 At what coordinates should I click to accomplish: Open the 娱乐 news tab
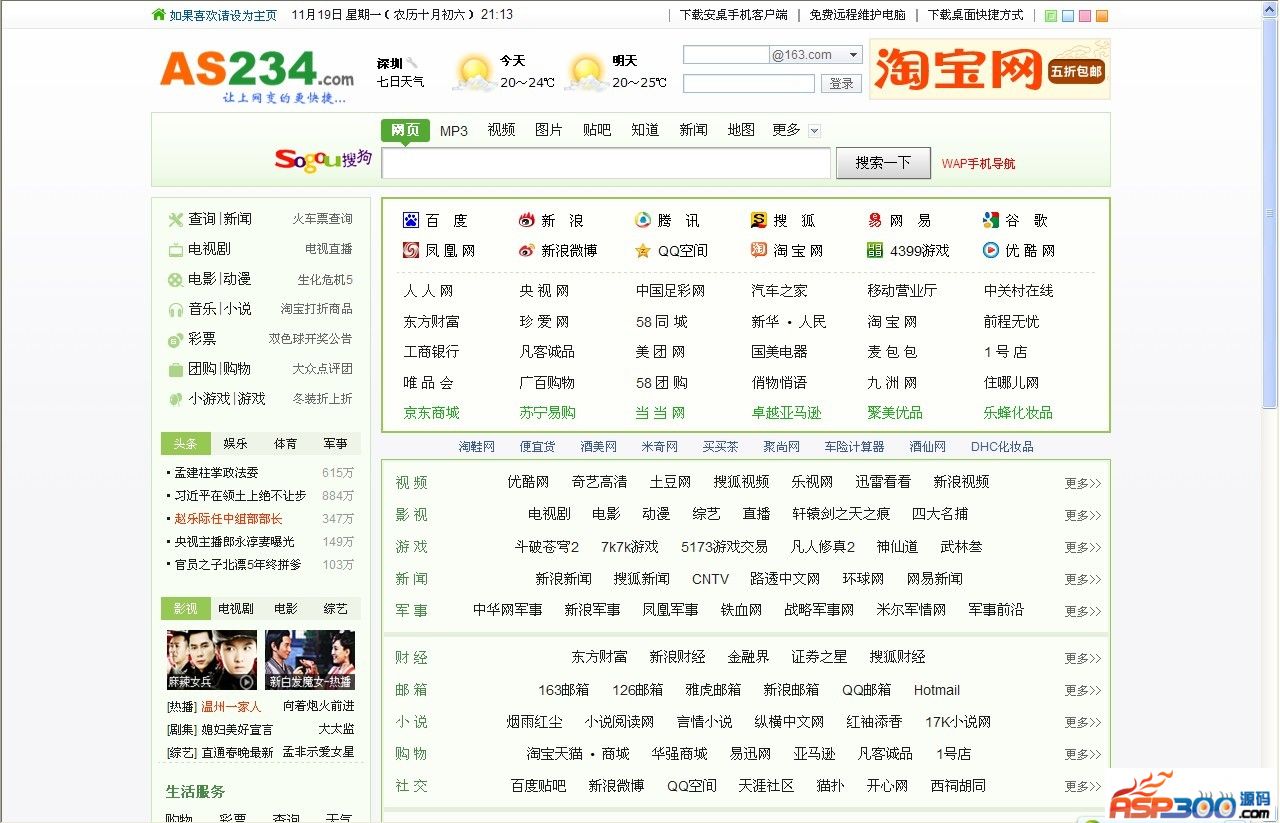(x=235, y=443)
